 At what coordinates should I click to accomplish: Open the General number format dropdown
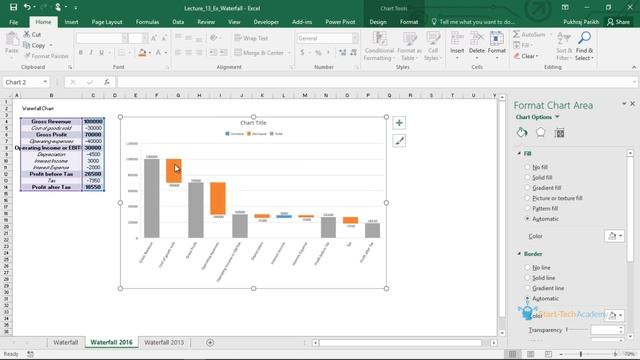(355, 38)
